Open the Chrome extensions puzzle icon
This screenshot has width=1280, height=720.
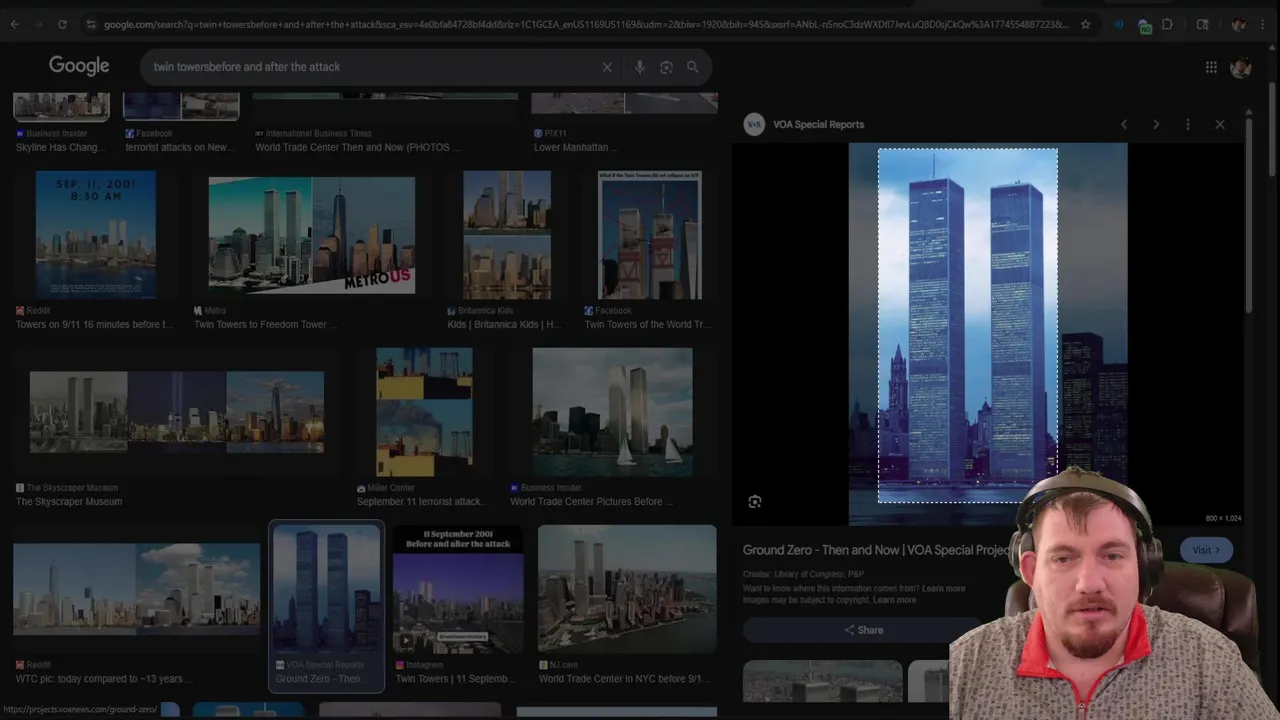(x=1167, y=24)
